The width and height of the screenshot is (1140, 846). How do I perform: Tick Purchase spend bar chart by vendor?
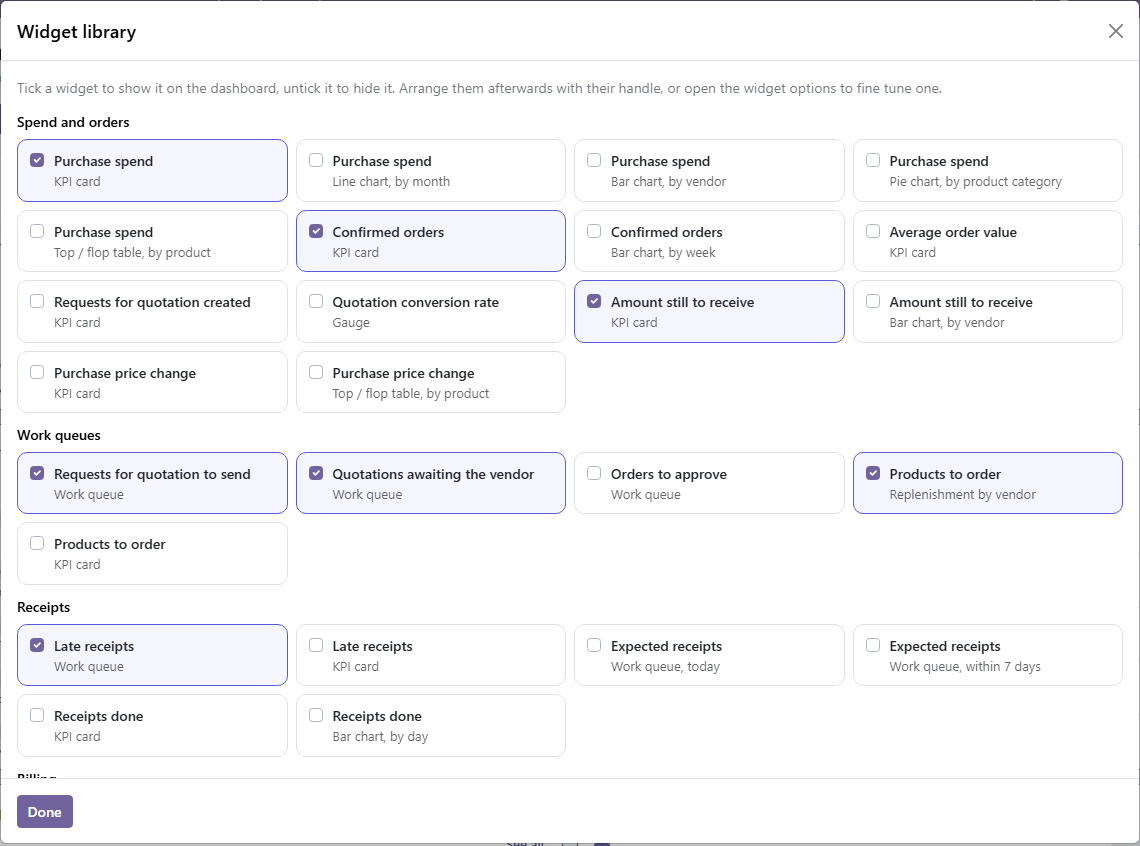pos(594,161)
